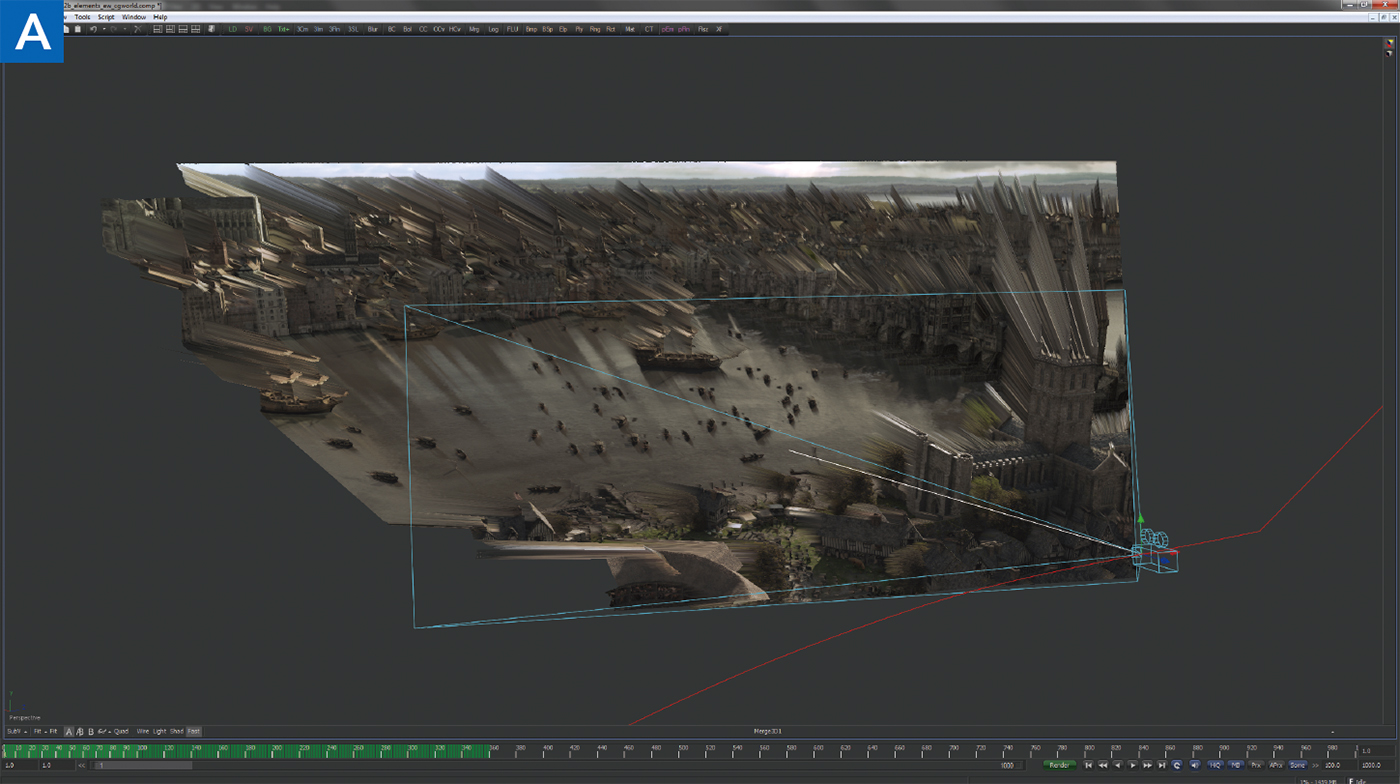
Task: Toggle the audio mute speaker button
Action: (1194, 765)
